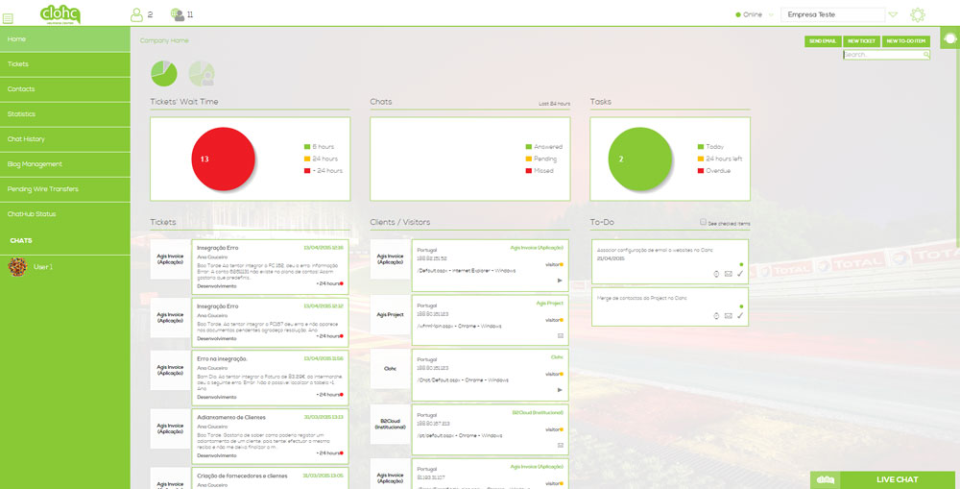The width and height of the screenshot is (960, 489).
Task: Click the NEW TICKET button
Action: point(861,41)
